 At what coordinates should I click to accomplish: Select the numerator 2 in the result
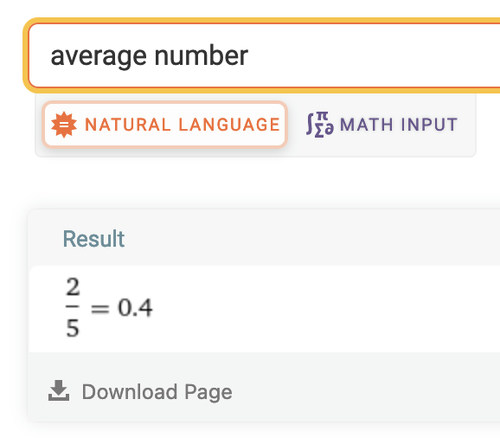pyautogui.click(x=73, y=287)
